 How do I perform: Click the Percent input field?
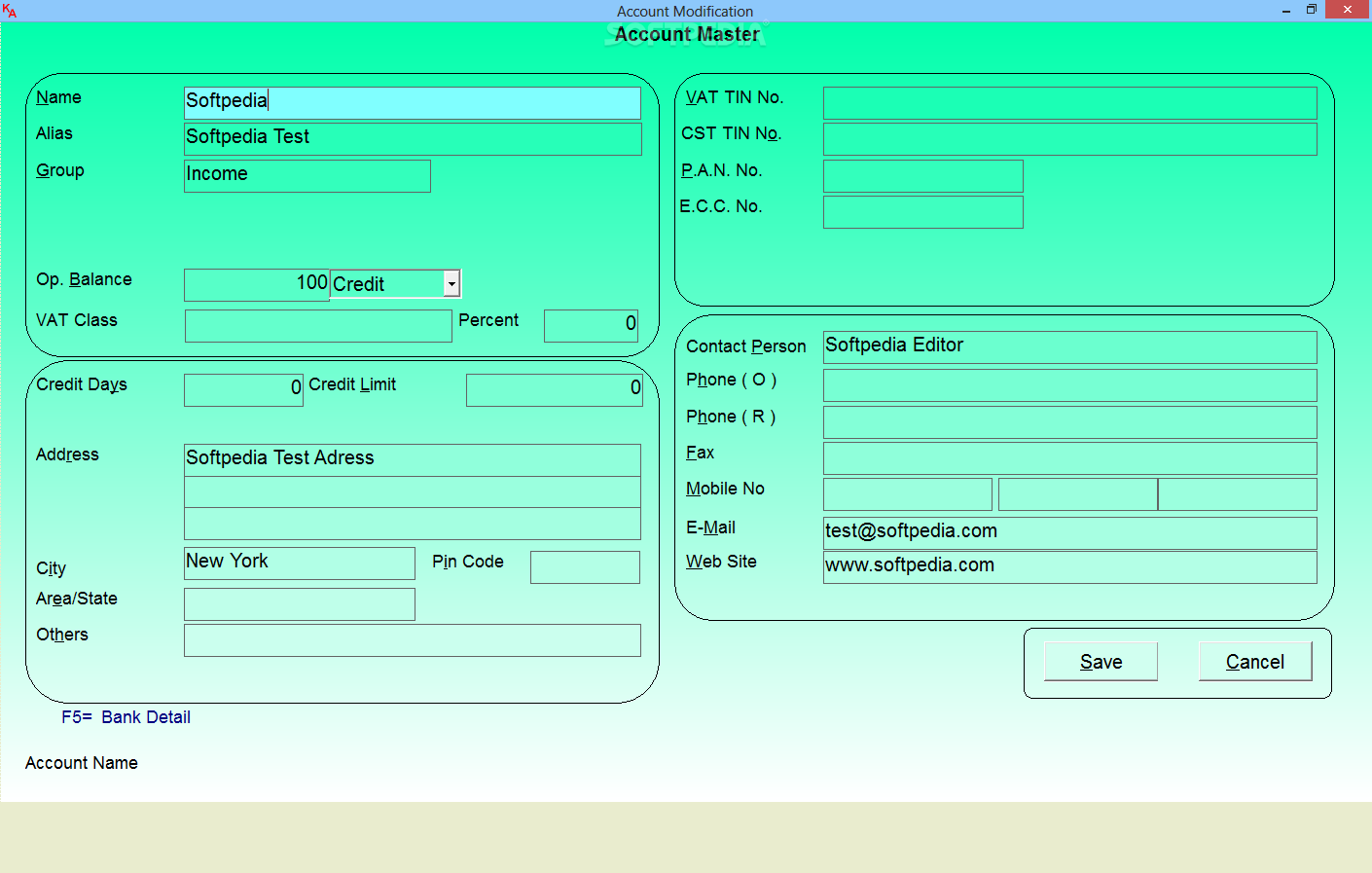(x=591, y=326)
